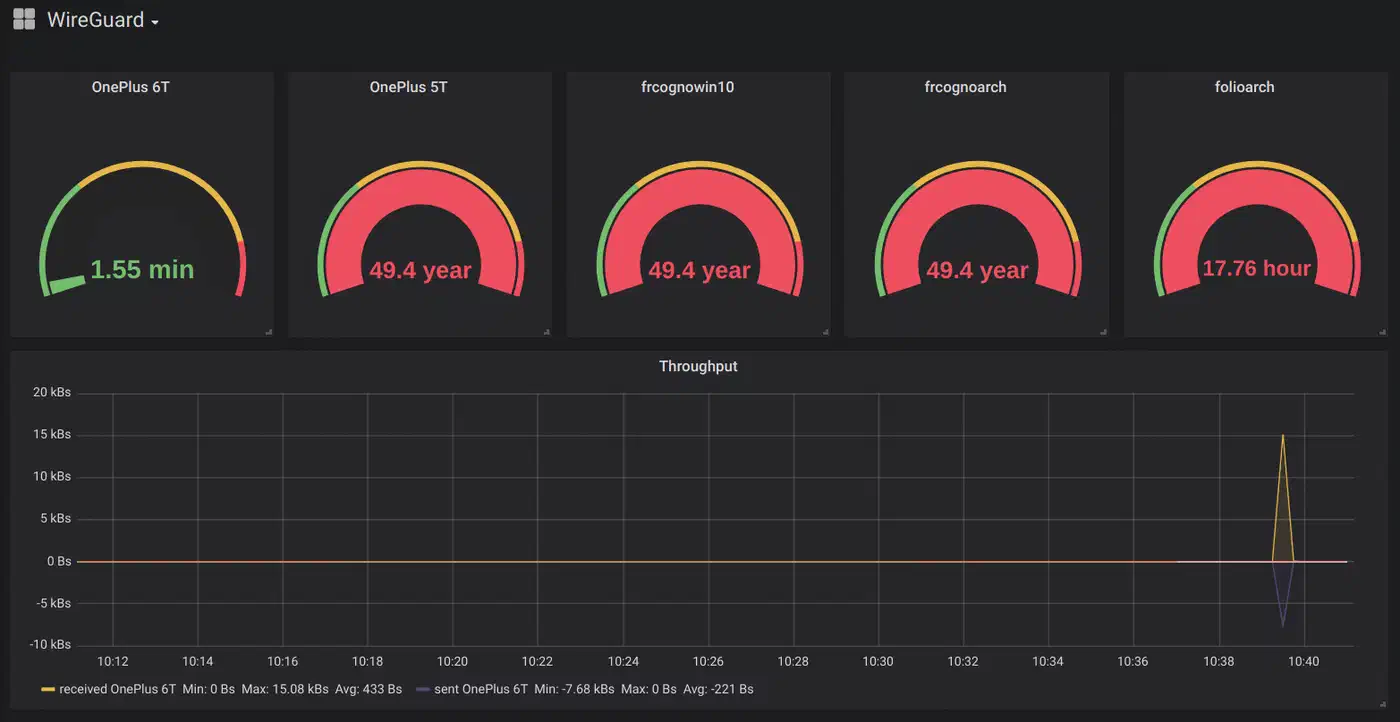Click the 1.55 min gauge value
This screenshot has width=1400, height=722.
(142, 269)
